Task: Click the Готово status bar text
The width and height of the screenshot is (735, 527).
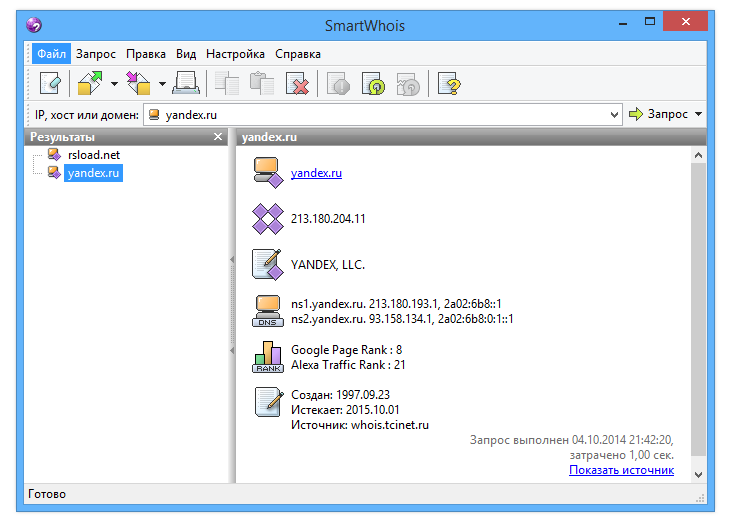Action: point(47,494)
